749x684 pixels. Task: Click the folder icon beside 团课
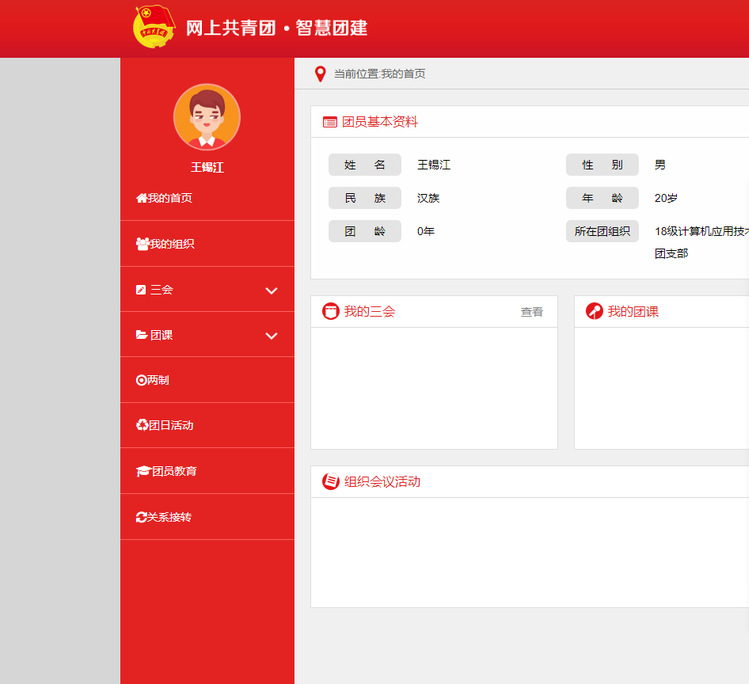(x=141, y=335)
